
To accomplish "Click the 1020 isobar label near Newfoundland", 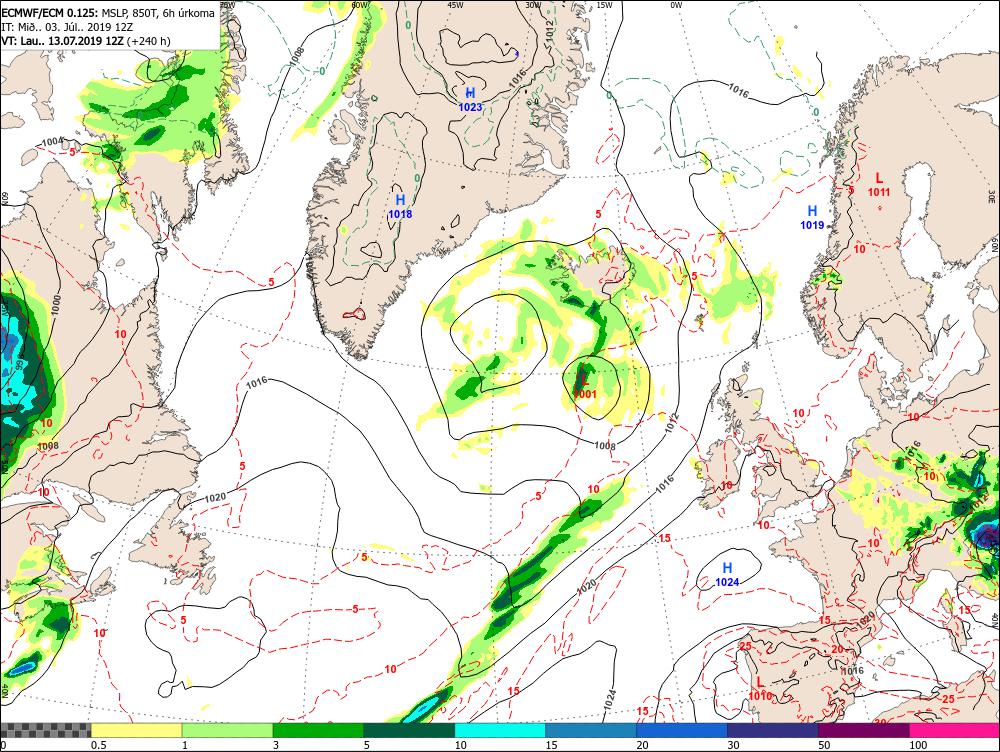I will coord(216,497).
